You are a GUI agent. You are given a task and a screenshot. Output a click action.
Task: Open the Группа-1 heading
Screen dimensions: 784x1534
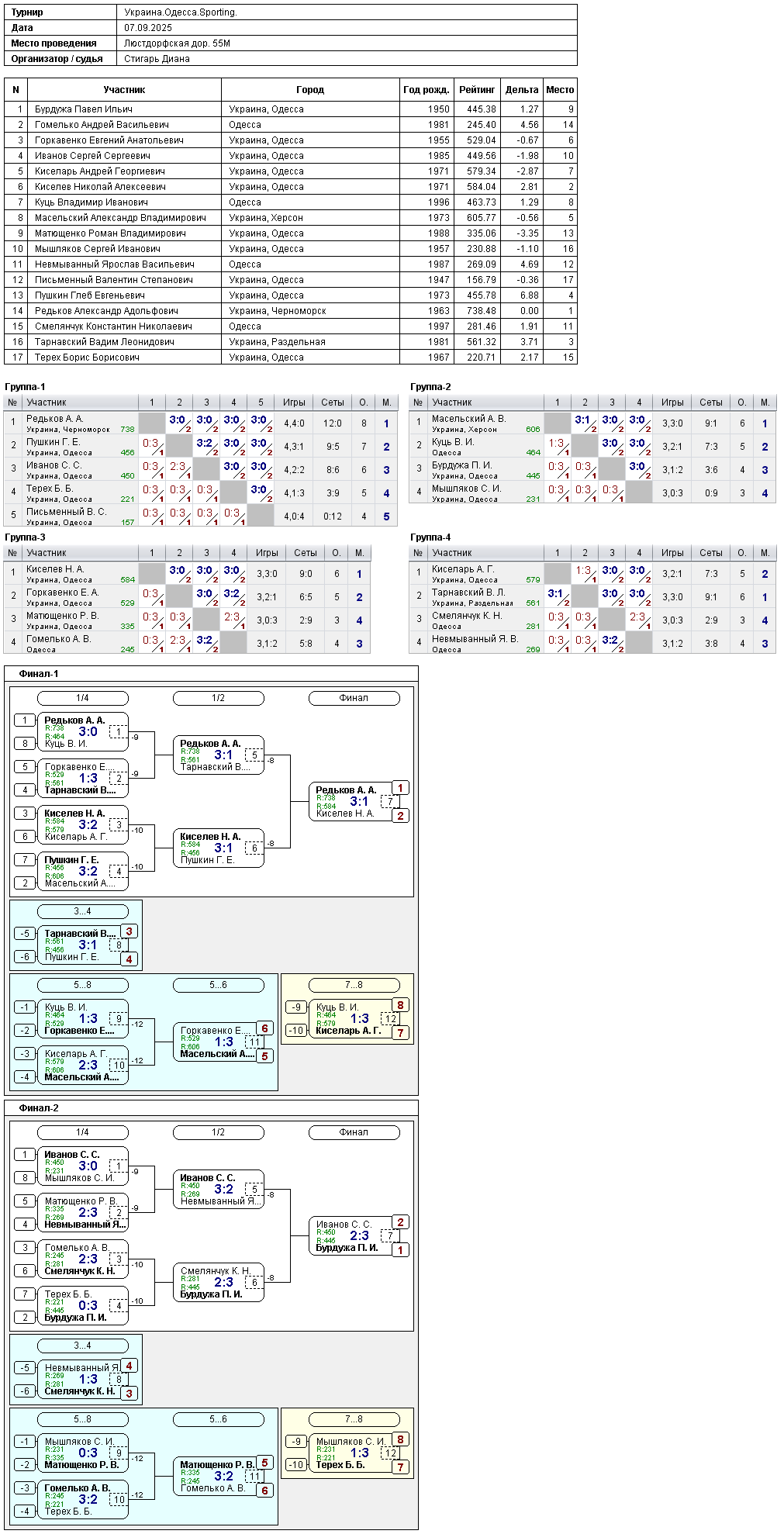tap(25, 387)
